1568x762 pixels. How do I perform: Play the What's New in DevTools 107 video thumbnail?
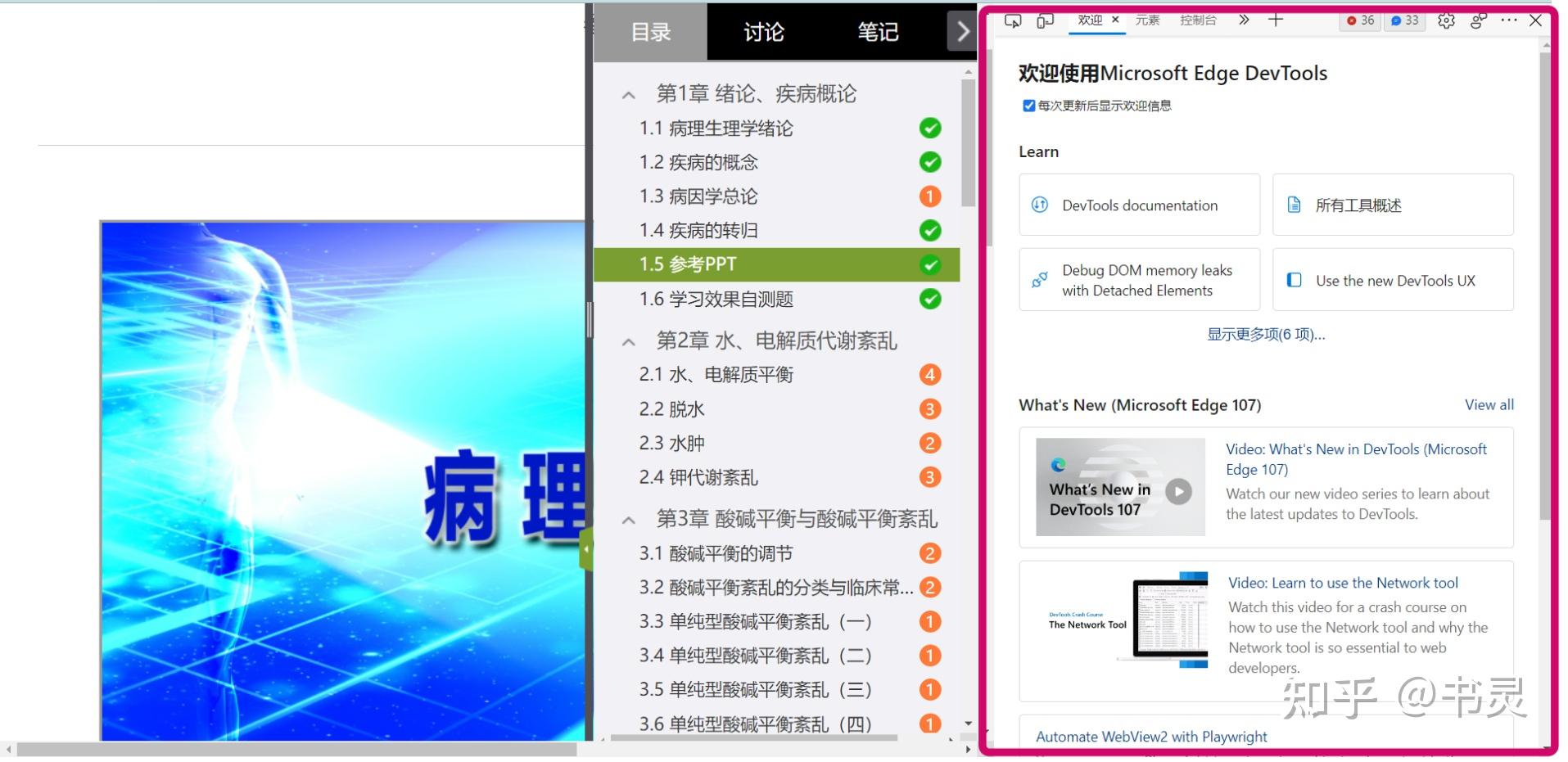click(1177, 491)
